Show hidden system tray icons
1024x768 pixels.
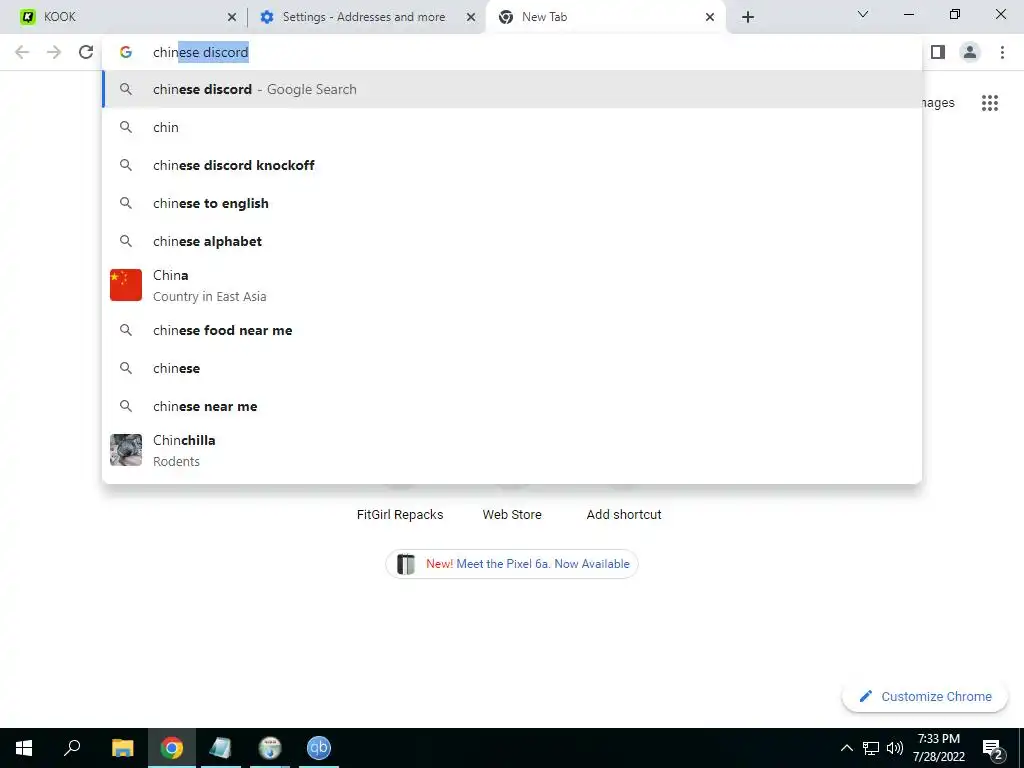846,748
